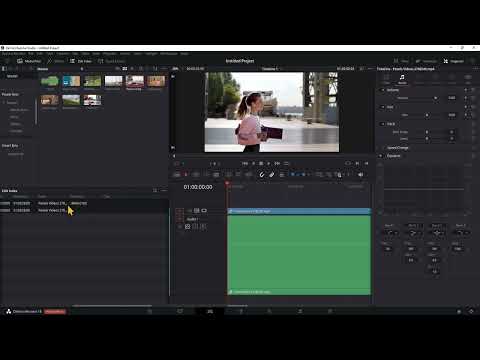This screenshot has width=480, height=360.
Task: Toggle the Volume section switch
Action: pos(383,90)
